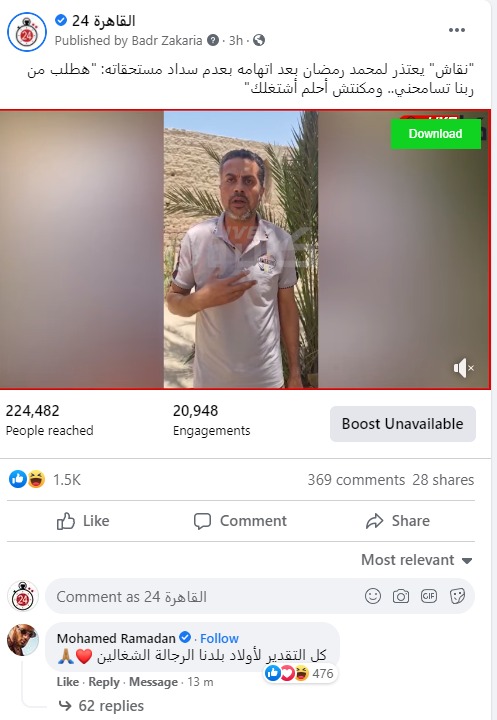Open the sticker picker icon
Viewport: 497px width, 720px height.
[x=457, y=596]
